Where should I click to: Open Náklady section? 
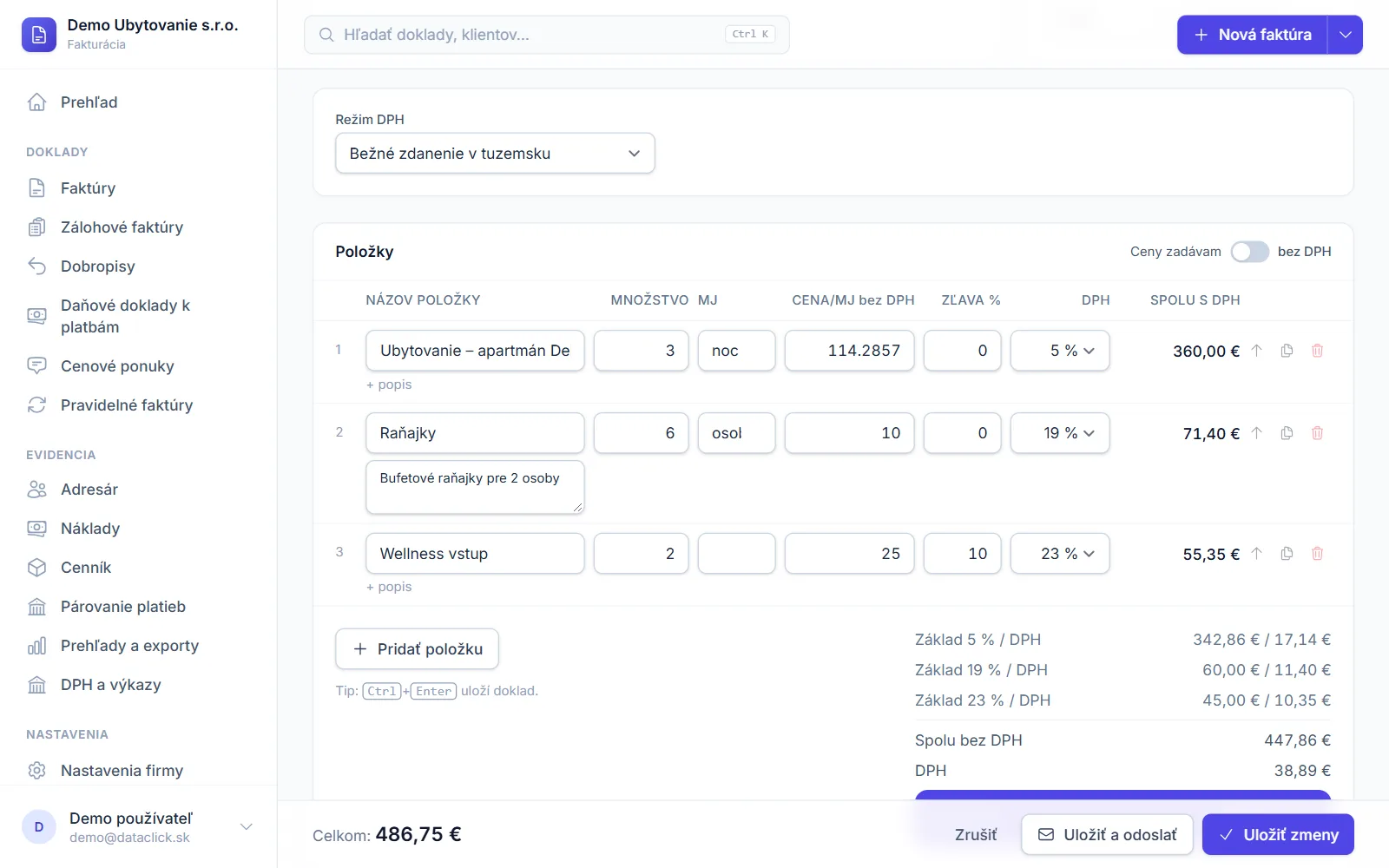(x=139, y=529)
